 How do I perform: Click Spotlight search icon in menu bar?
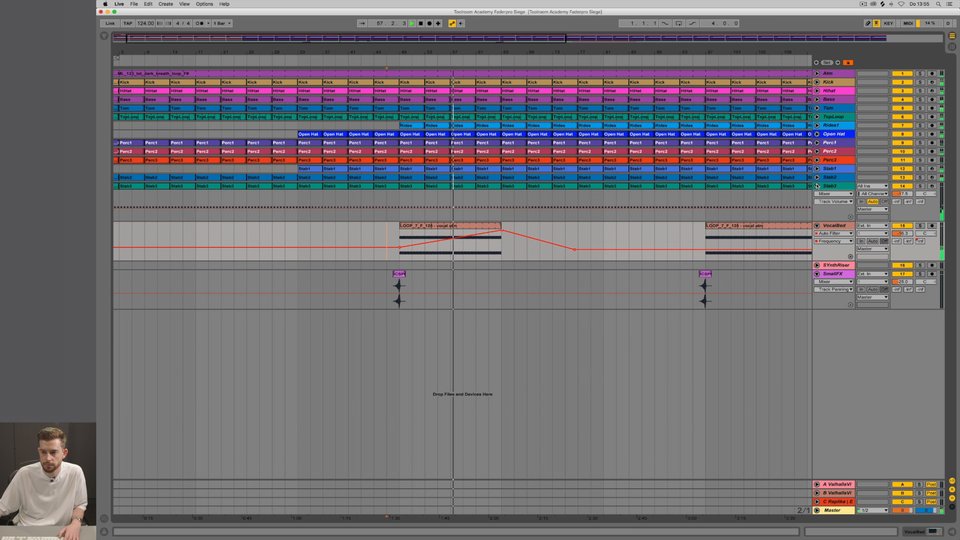click(x=938, y=4)
